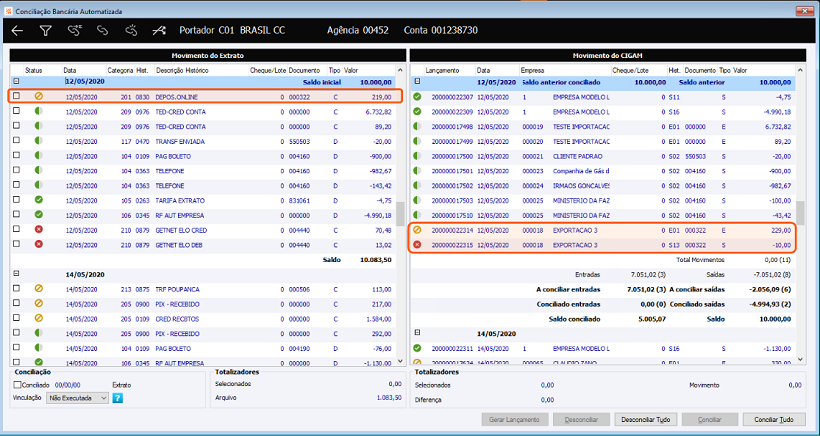Click the back arrow in the toolbar
820x436 pixels.
coord(17,31)
